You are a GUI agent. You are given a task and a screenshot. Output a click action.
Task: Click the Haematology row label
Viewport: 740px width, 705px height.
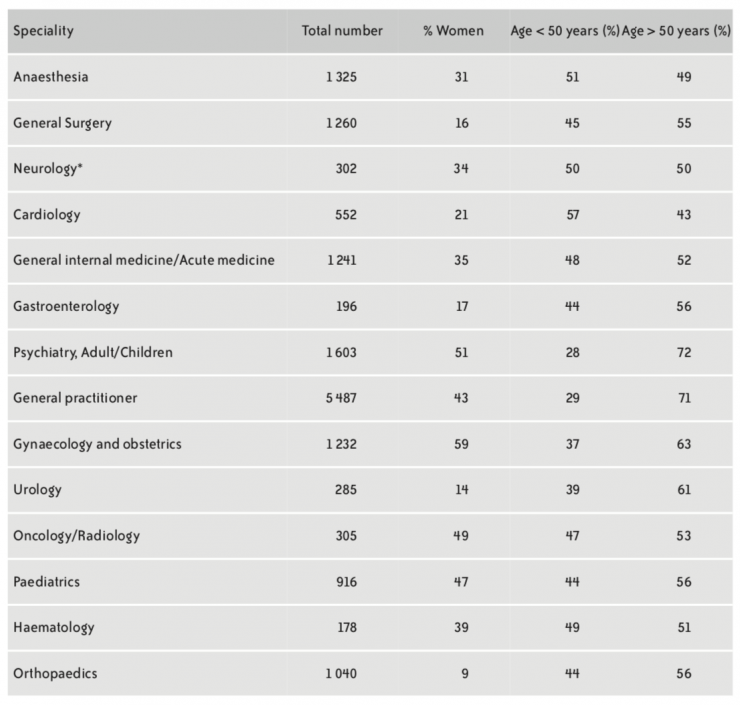(53, 627)
